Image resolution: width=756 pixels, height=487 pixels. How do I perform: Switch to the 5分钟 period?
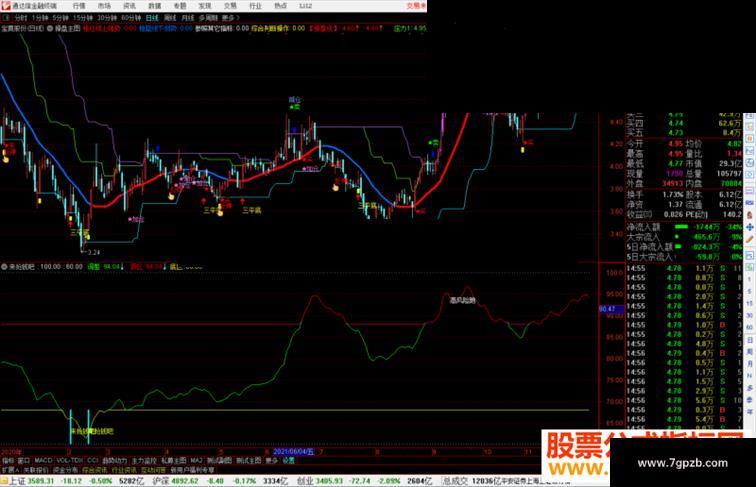tap(60, 18)
